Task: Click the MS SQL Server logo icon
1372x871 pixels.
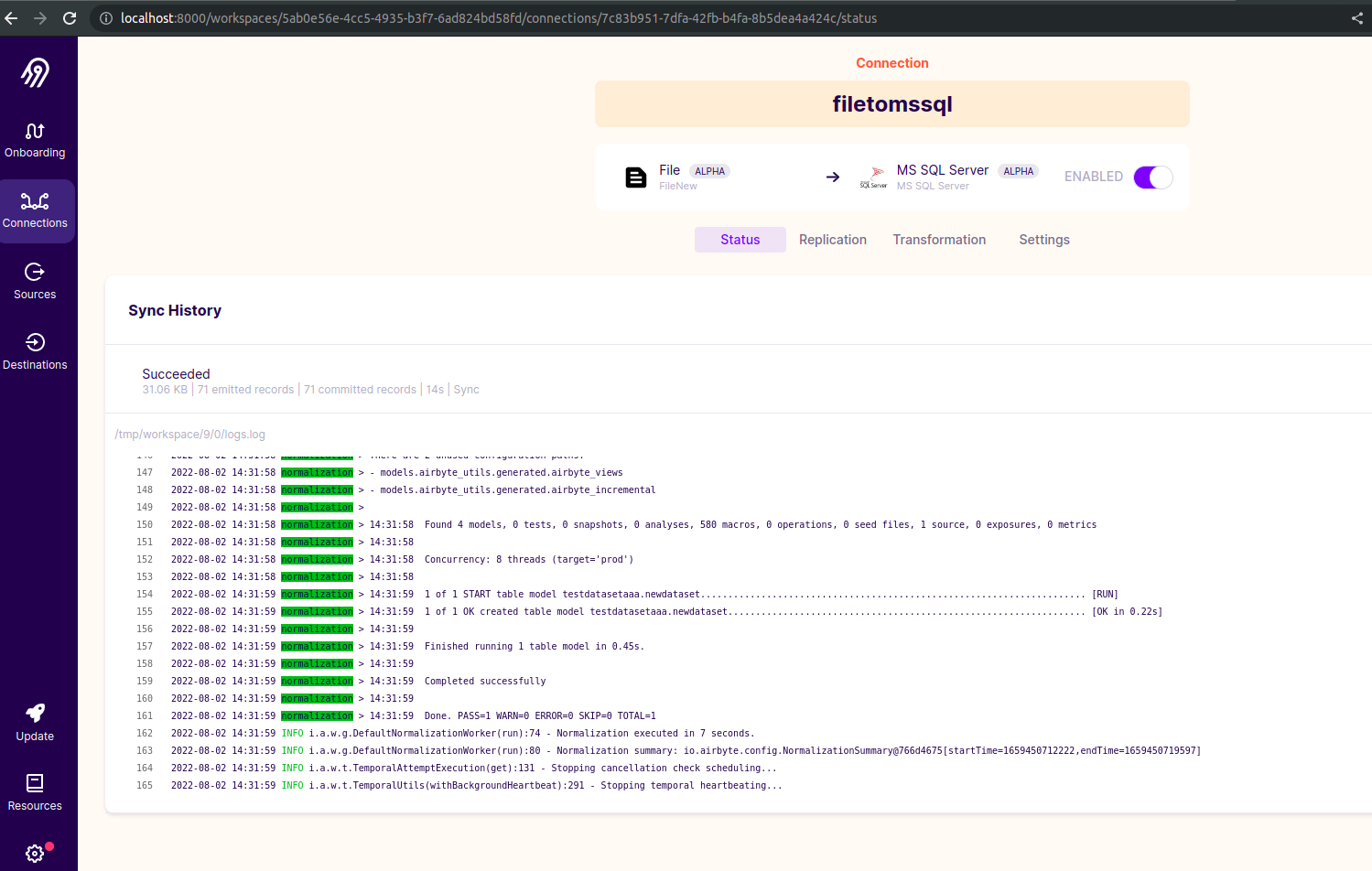Action: [873, 177]
